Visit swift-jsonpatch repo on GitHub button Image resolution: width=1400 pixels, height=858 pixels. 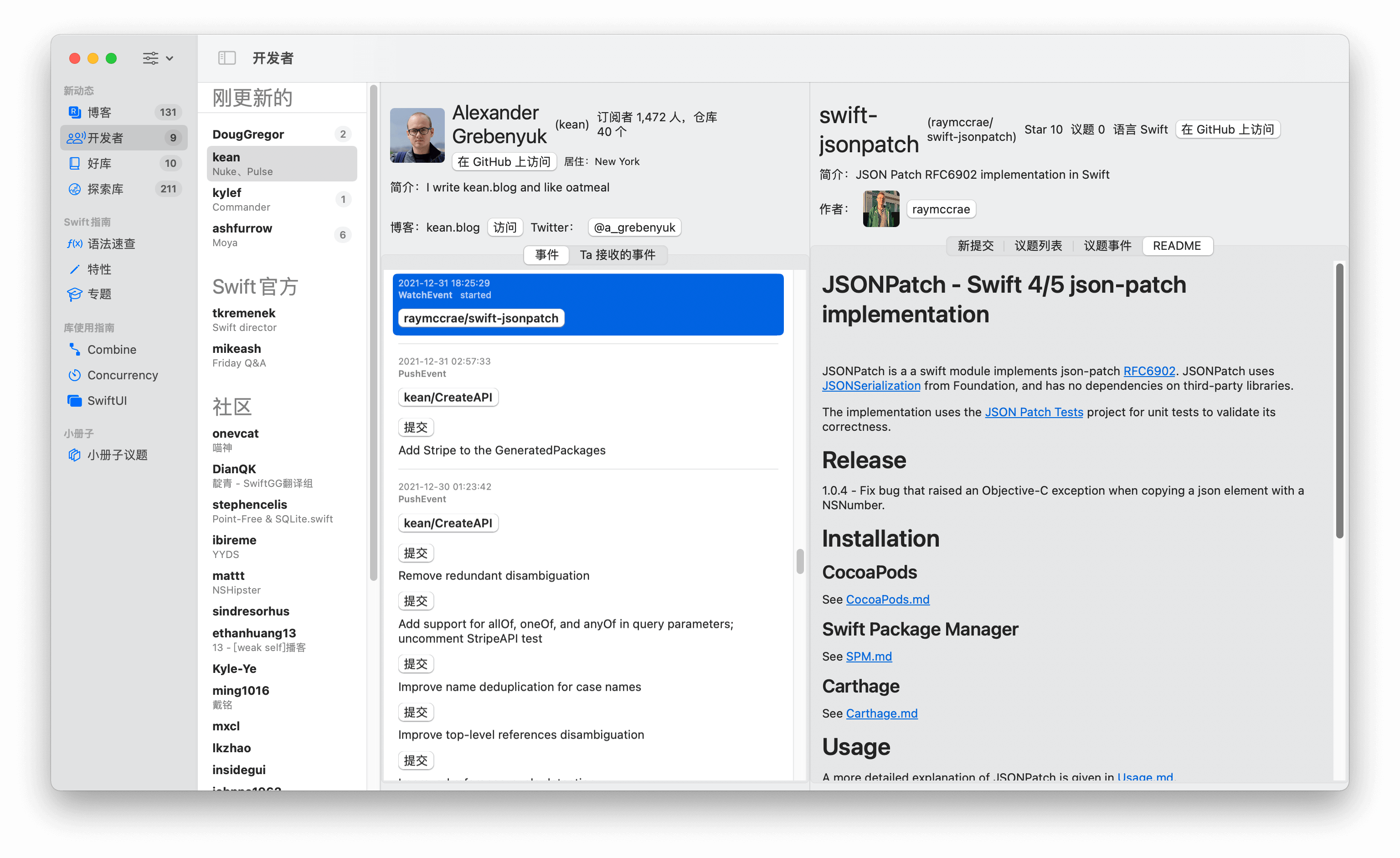(1227, 129)
